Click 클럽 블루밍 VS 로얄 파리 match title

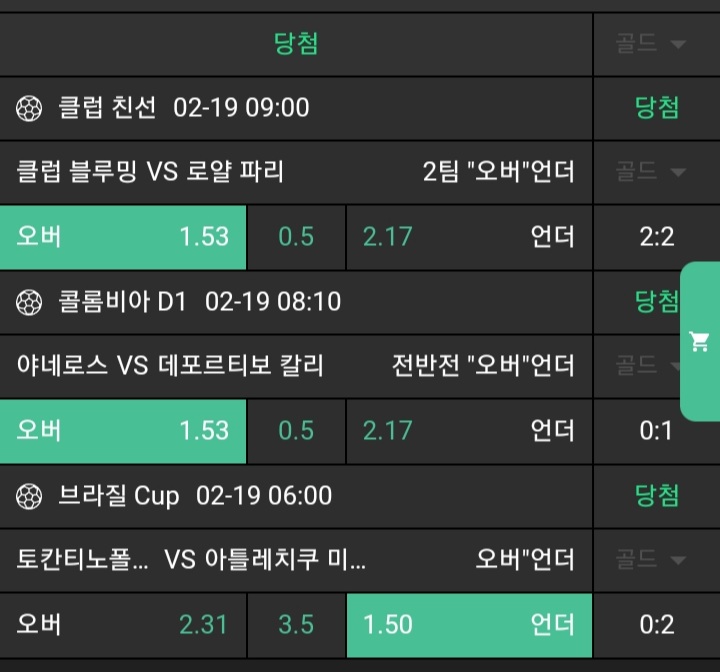150,172
